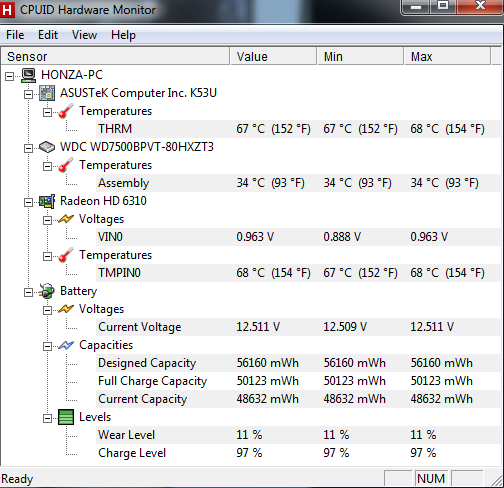504x488 pixels.
Task: Click the Battery label
Action: [78, 291]
